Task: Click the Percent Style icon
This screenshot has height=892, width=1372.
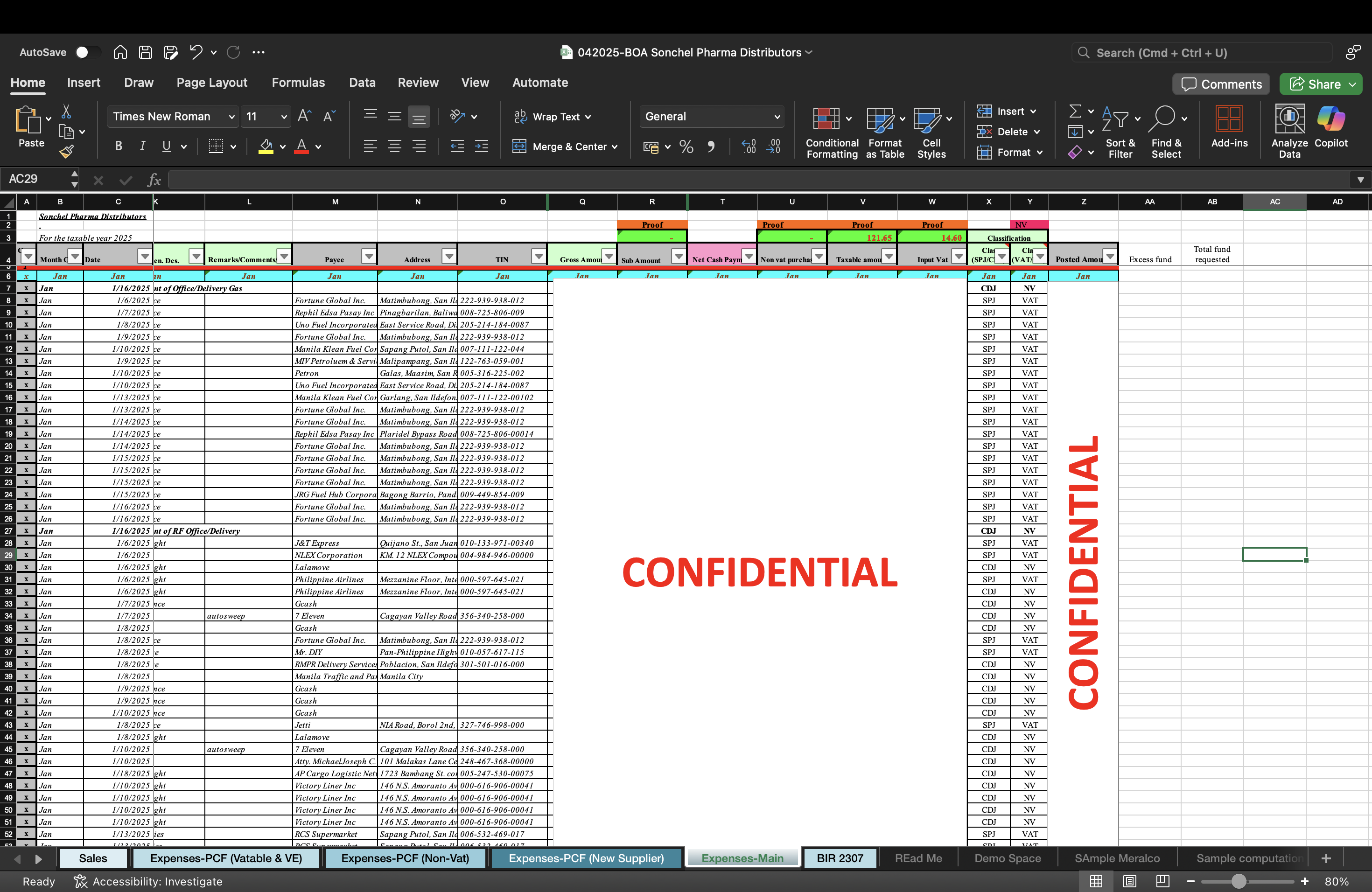Action: click(x=686, y=147)
